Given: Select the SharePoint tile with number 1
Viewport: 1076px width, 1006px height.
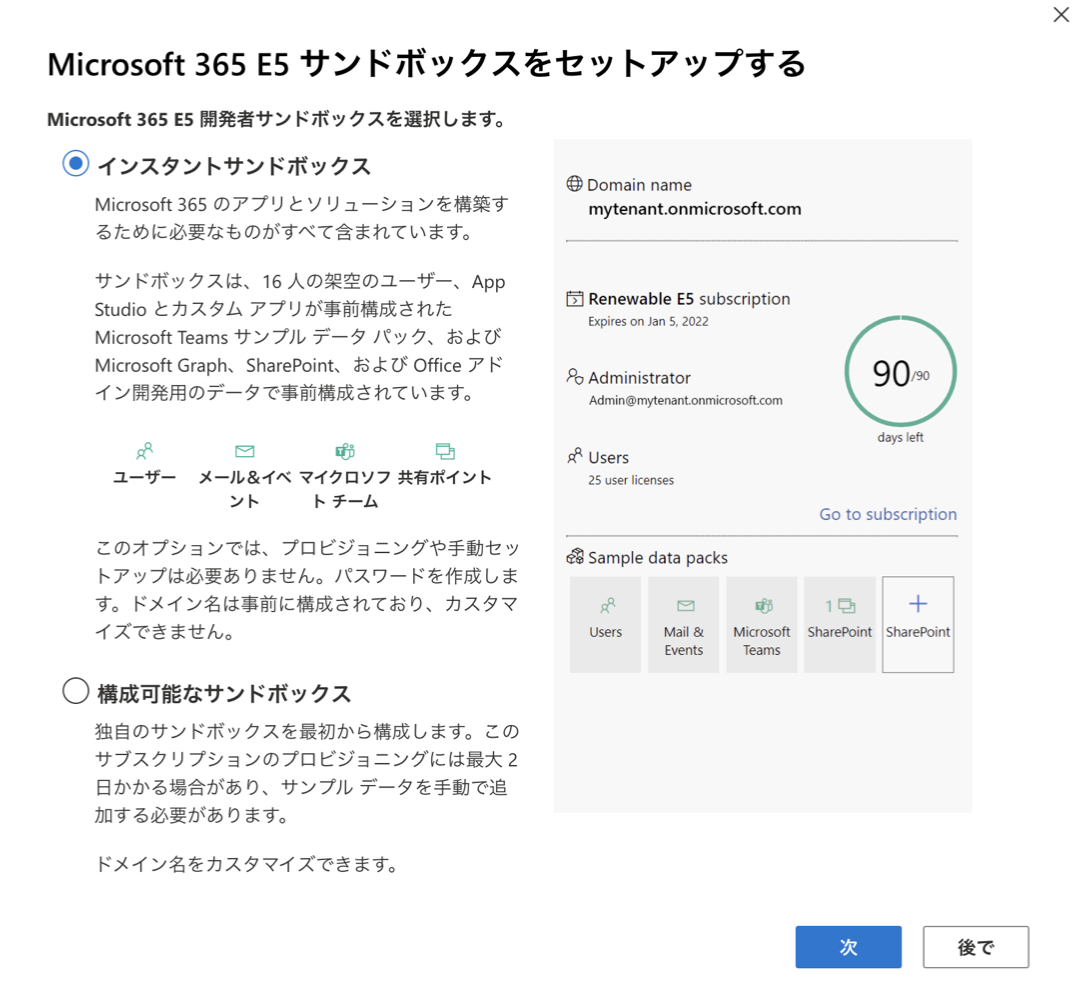Looking at the screenshot, I should [840, 624].
